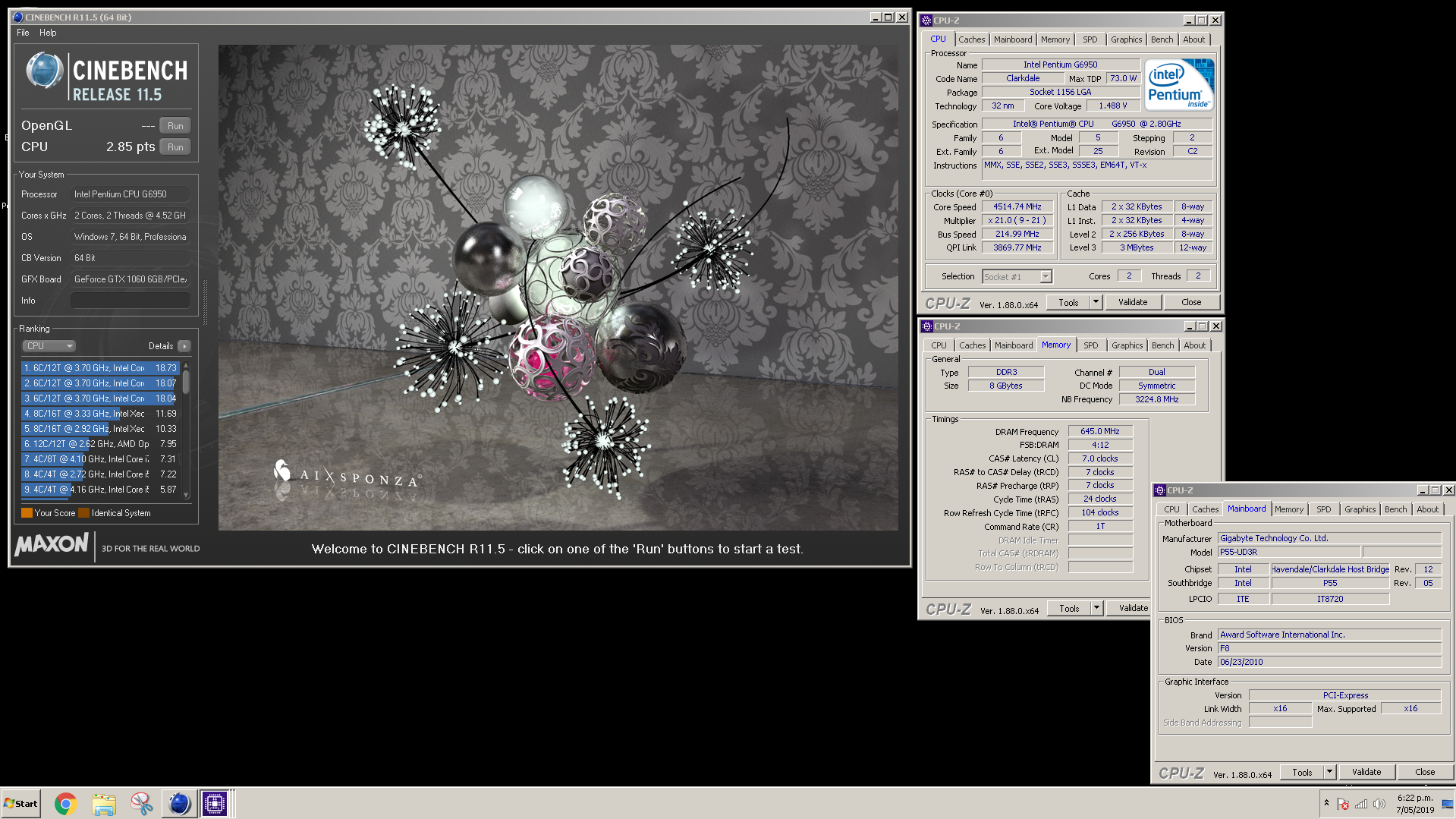1456x819 pixels.
Task: Switch to CPU tab in Mainboard CPU-Z window
Action: click(x=1171, y=509)
